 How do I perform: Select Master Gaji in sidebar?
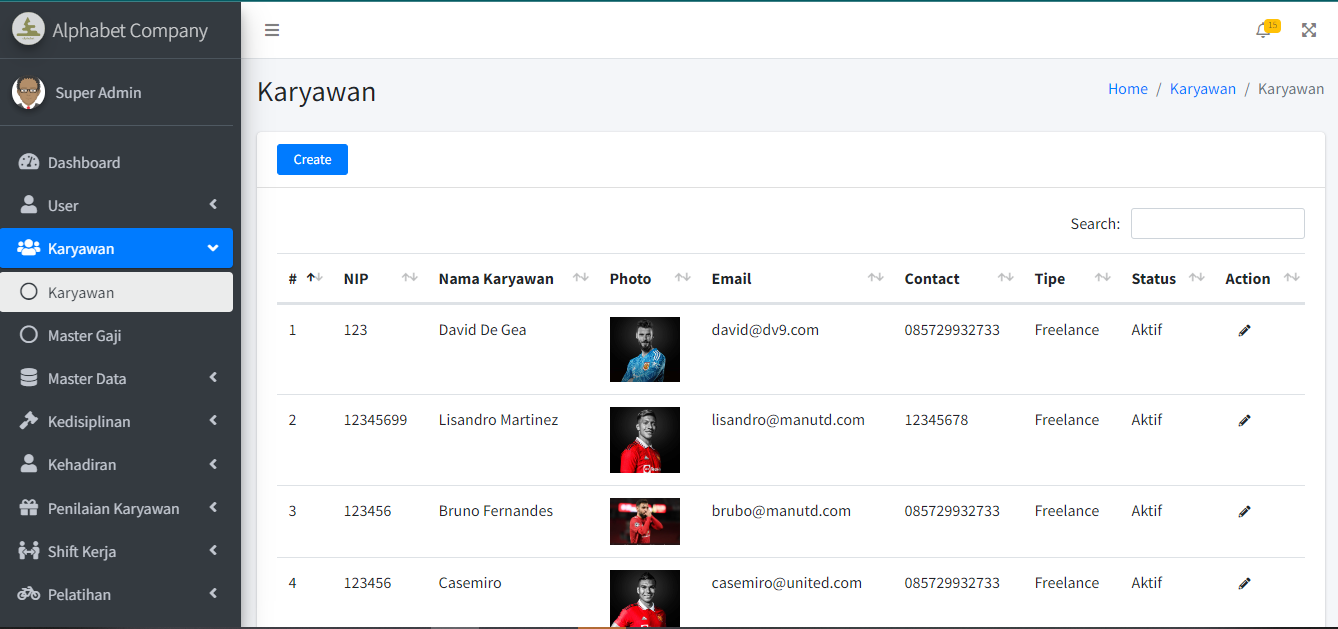tap(85, 335)
